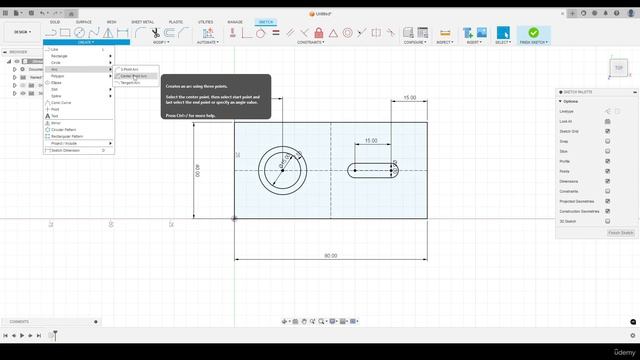Select the Trim scissors tool icon
This screenshot has width=640, height=360.
[x=156, y=33]
